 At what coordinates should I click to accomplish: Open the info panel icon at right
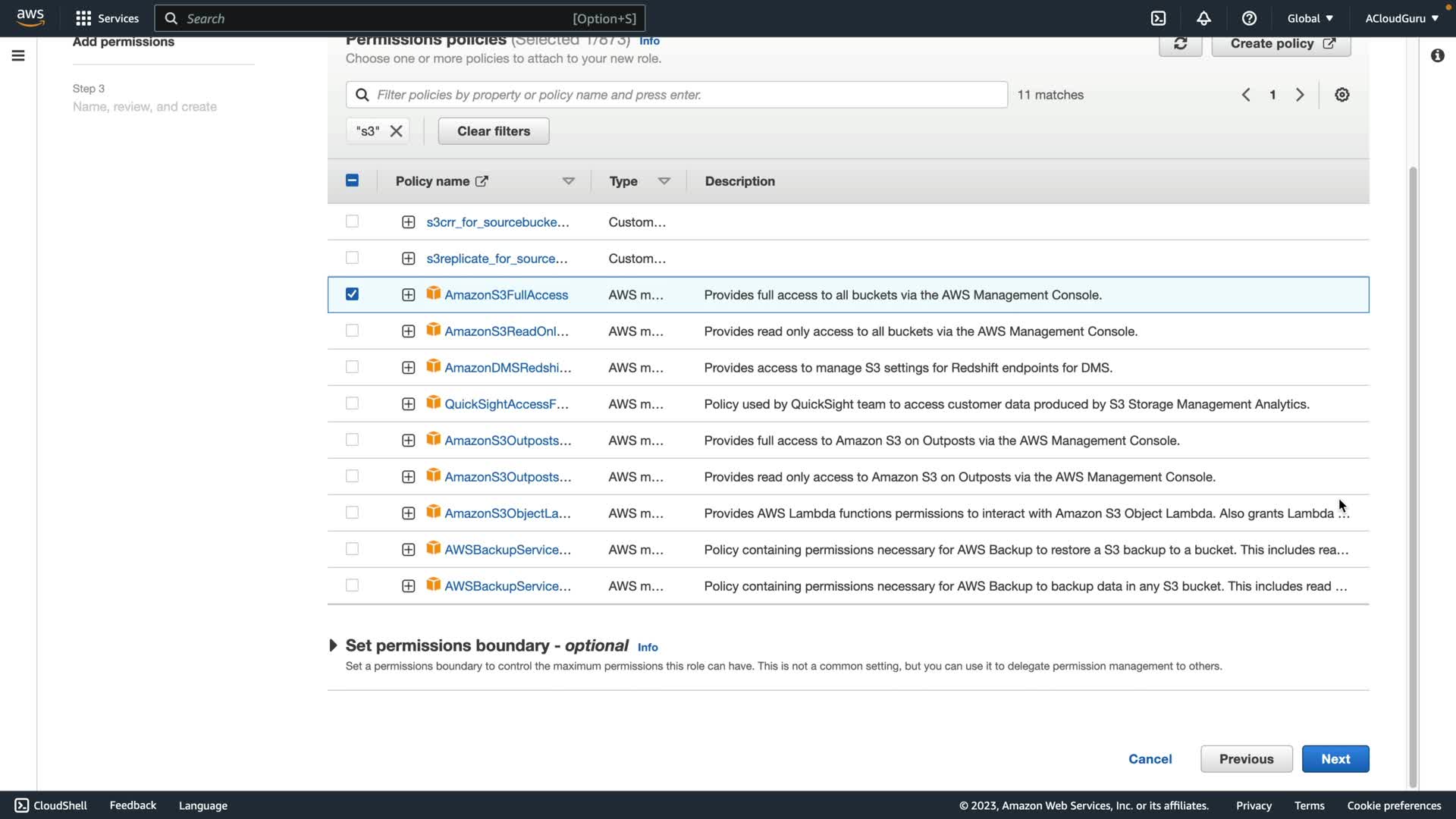coord(1437,55)
